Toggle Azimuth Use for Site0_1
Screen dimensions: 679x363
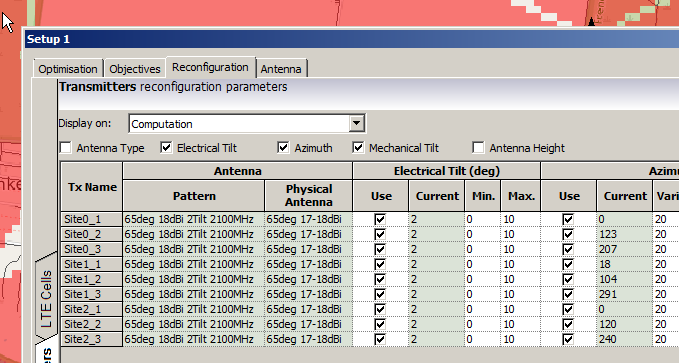(x=568, y=219)
